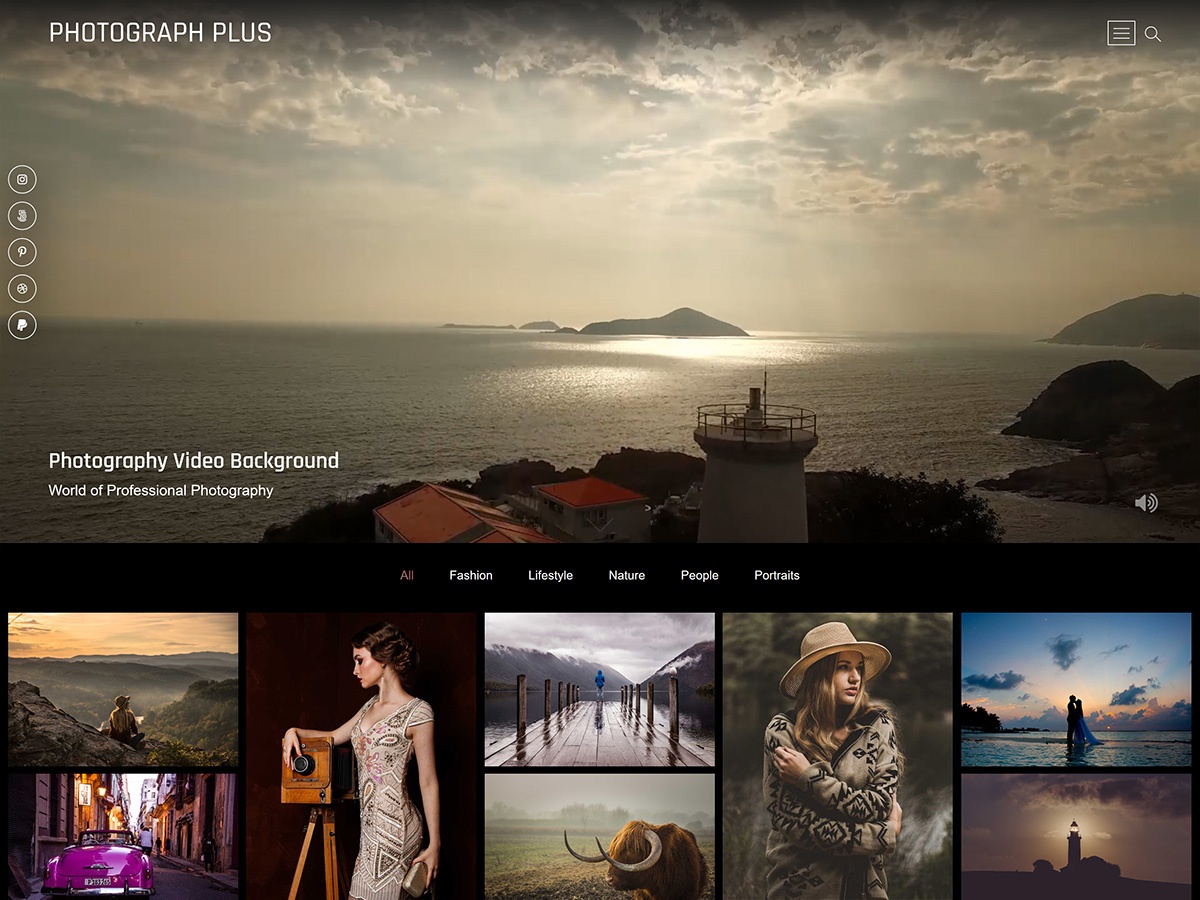Screen dimensions: 1200x900
Task: Switch to the Nature filter
Action: tap(627, 576)
